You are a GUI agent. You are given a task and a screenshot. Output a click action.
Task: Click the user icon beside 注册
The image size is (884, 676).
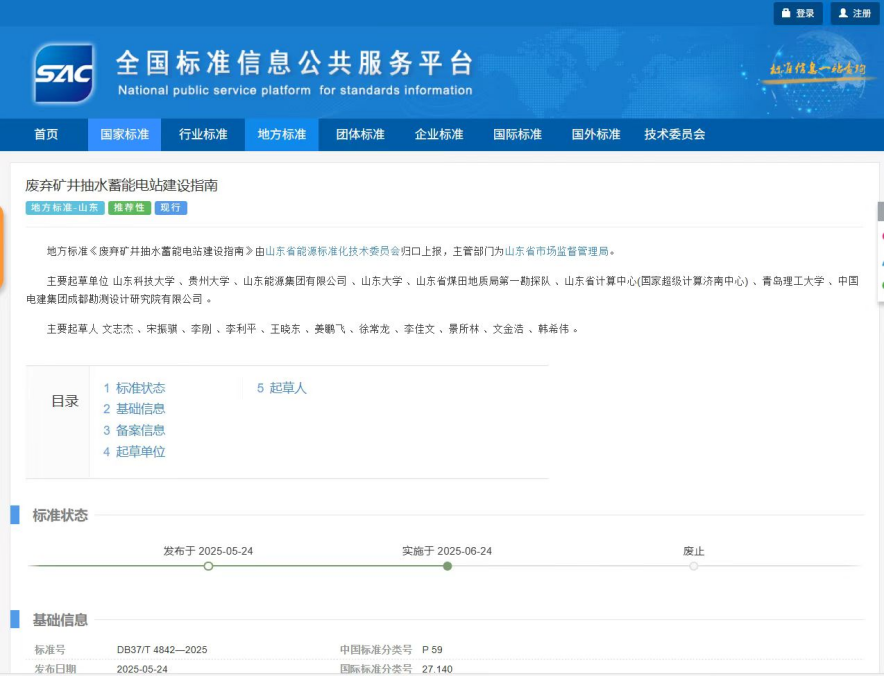pos(843,13)
